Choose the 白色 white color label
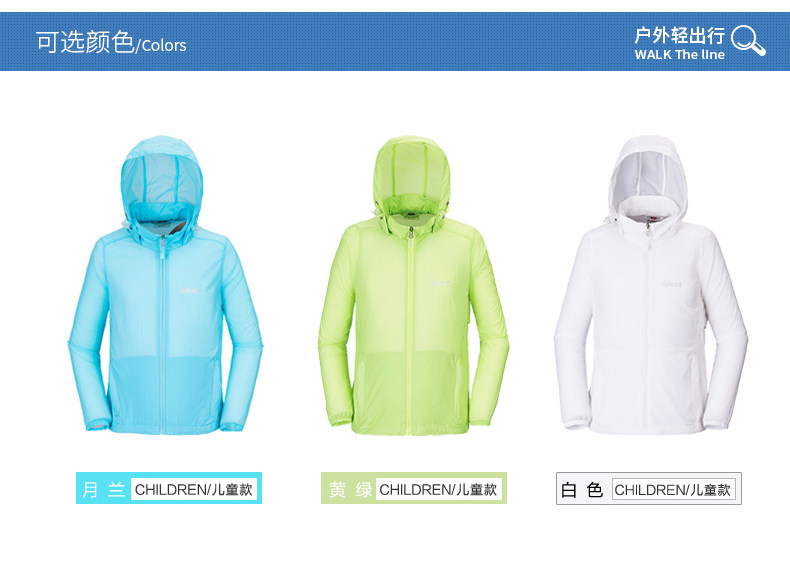Screen dimensions: 790x576 (x=582, y=489)
